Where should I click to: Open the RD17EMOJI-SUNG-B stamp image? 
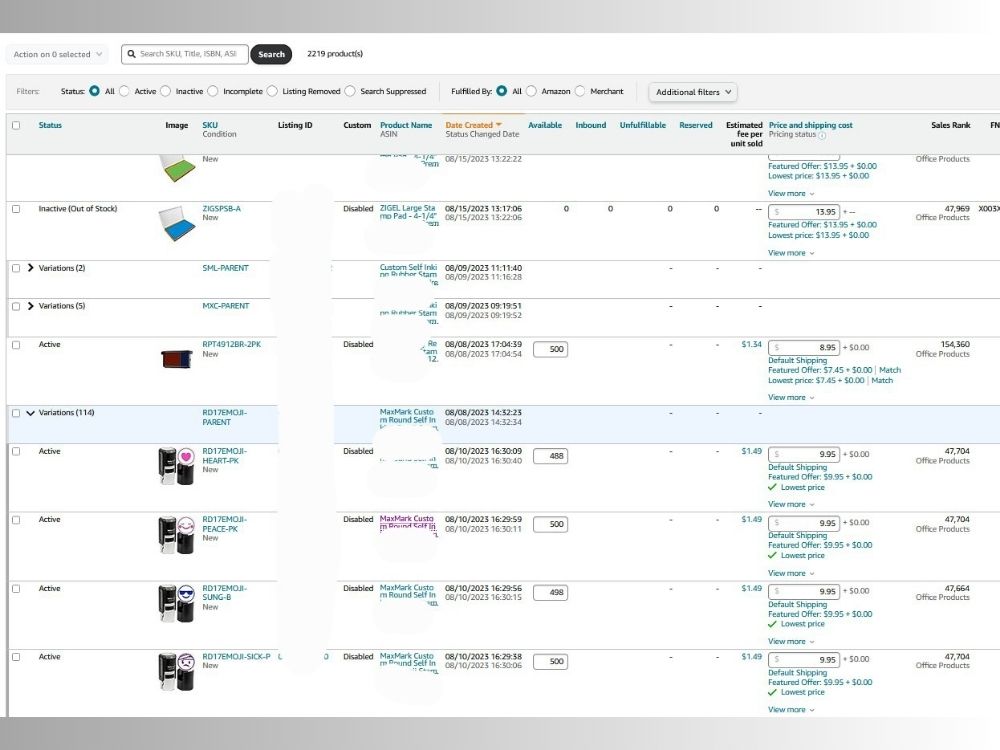(177, 603)
